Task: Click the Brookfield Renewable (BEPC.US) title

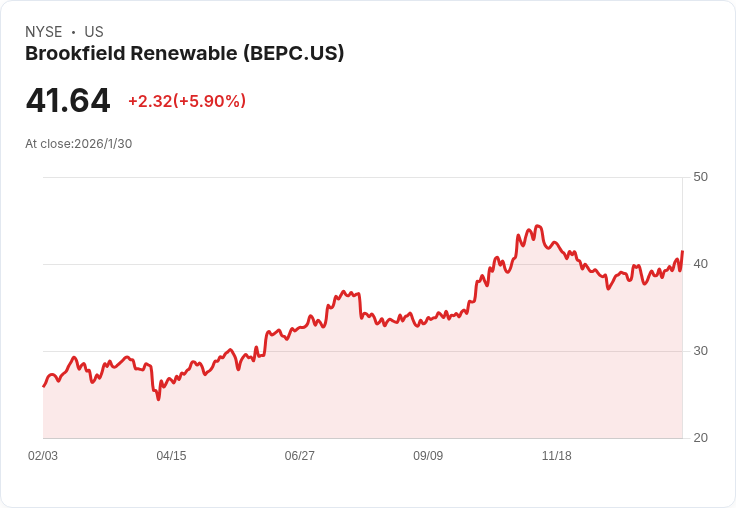Action: pos(184,54)
